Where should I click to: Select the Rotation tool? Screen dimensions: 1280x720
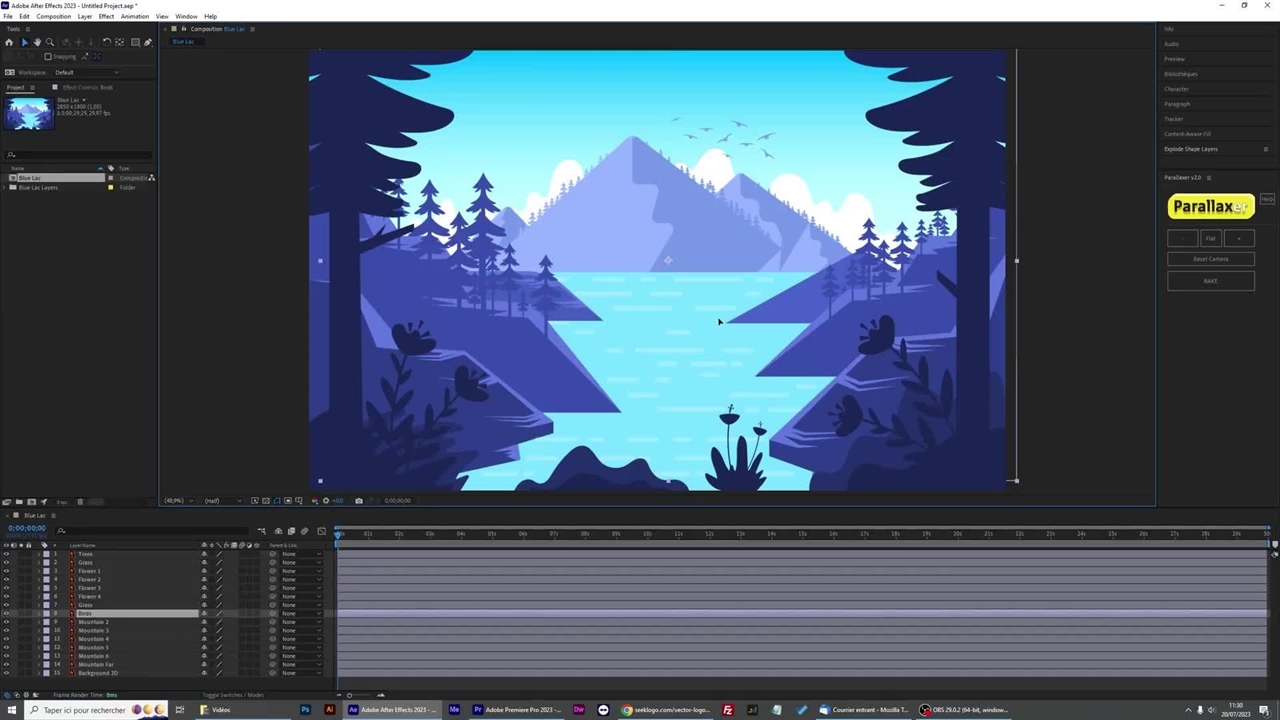tap(106, 42)
